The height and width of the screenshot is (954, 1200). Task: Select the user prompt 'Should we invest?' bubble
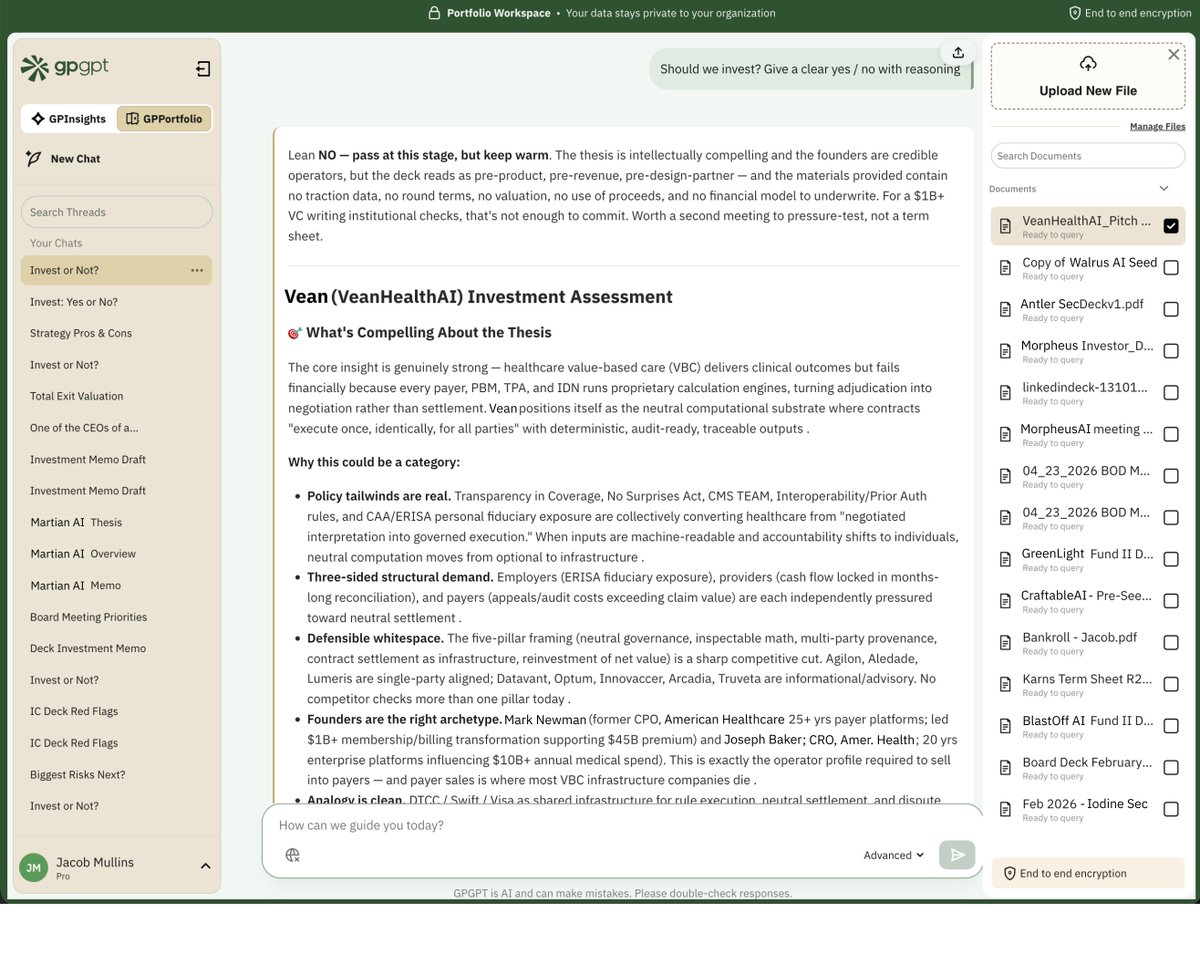810,69
